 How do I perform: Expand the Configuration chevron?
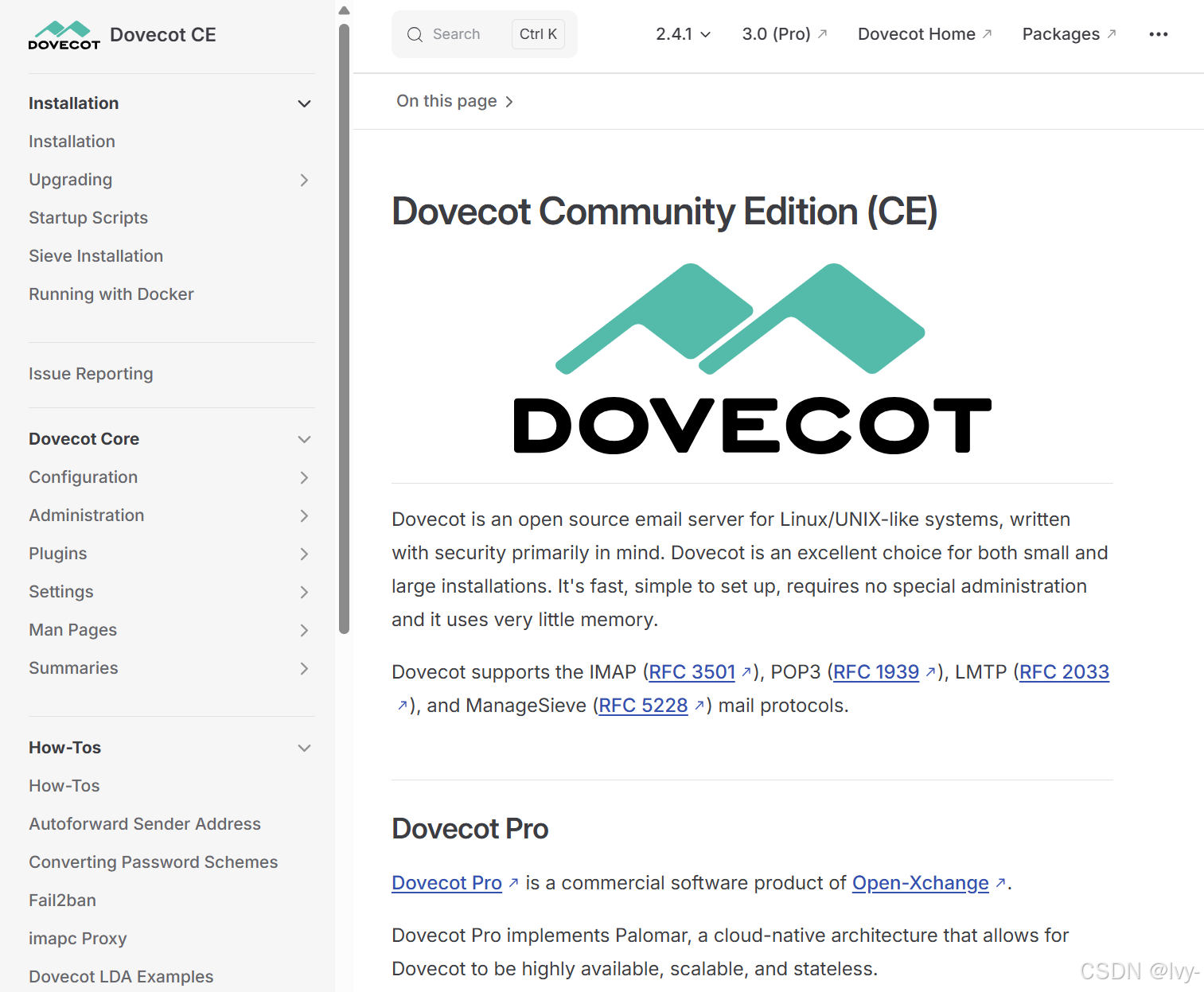(304, 477)
